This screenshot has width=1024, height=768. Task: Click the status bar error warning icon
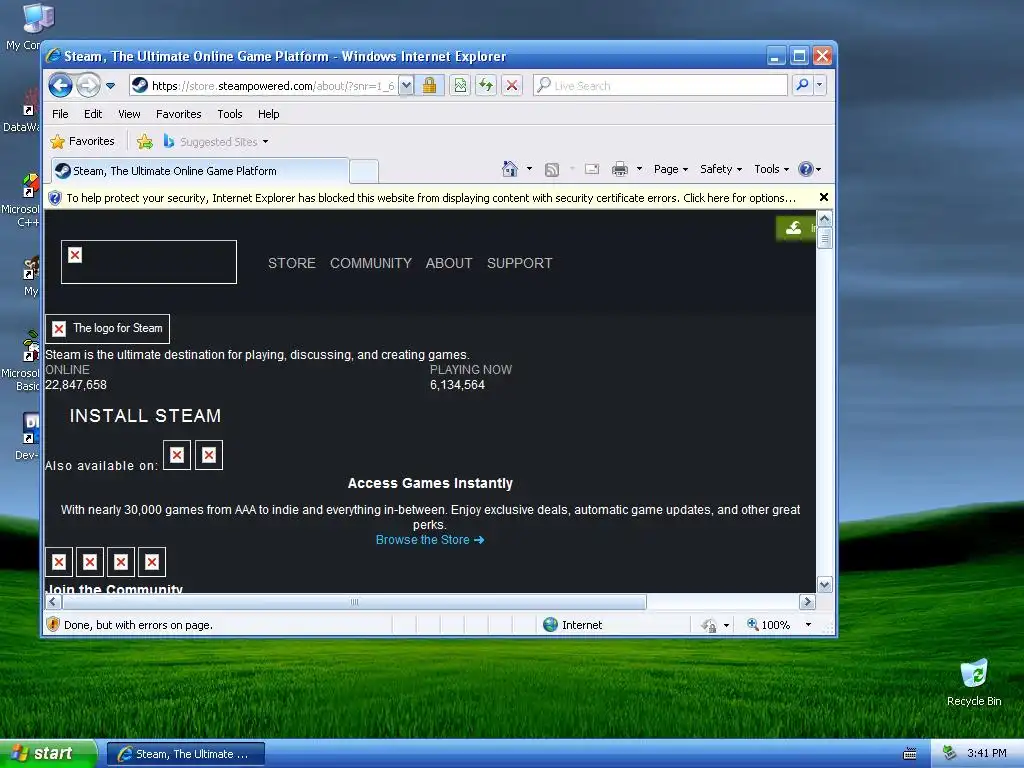coord(54,624)
